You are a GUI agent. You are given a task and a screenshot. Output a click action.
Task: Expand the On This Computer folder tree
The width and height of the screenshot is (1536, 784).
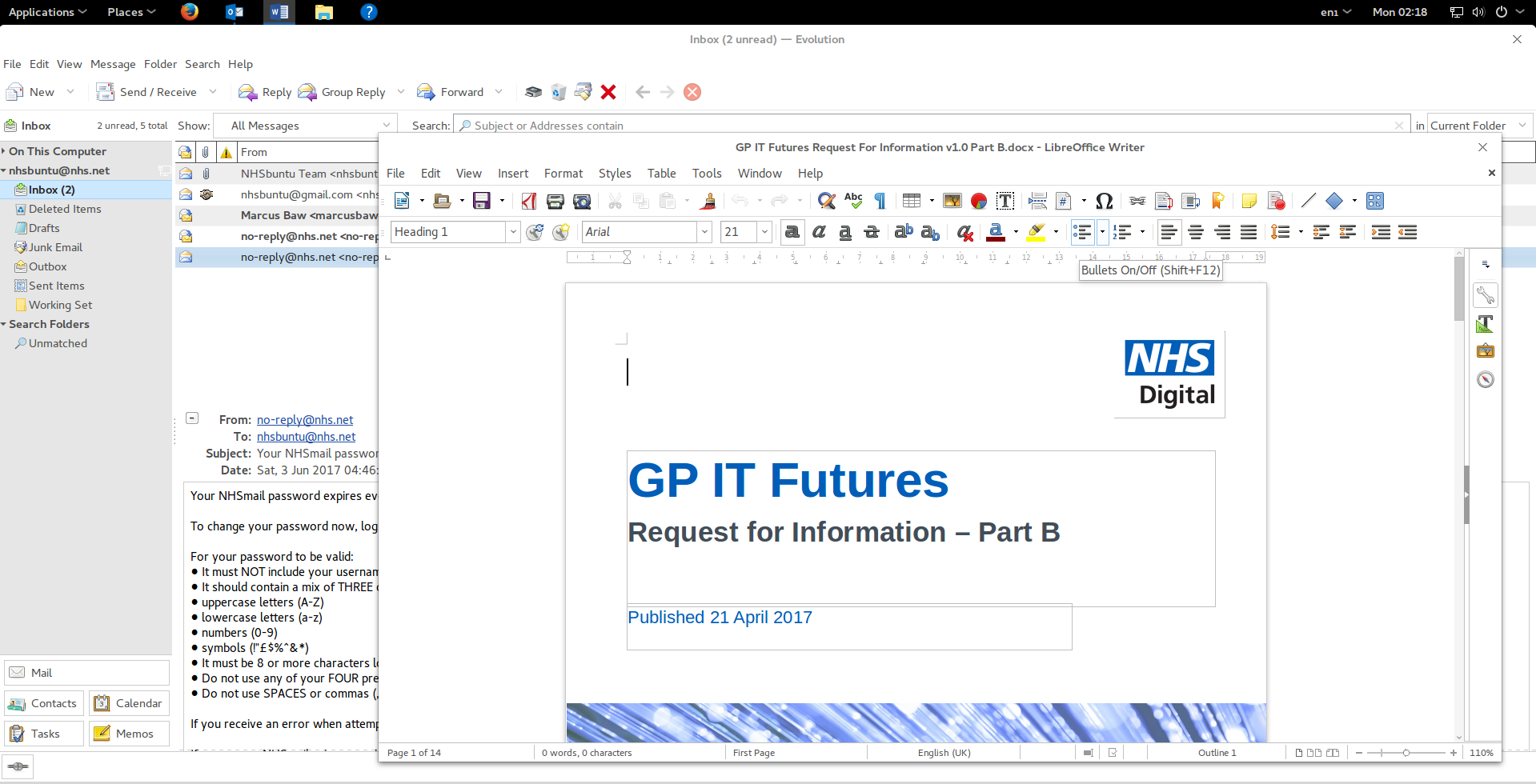(4, 151)
